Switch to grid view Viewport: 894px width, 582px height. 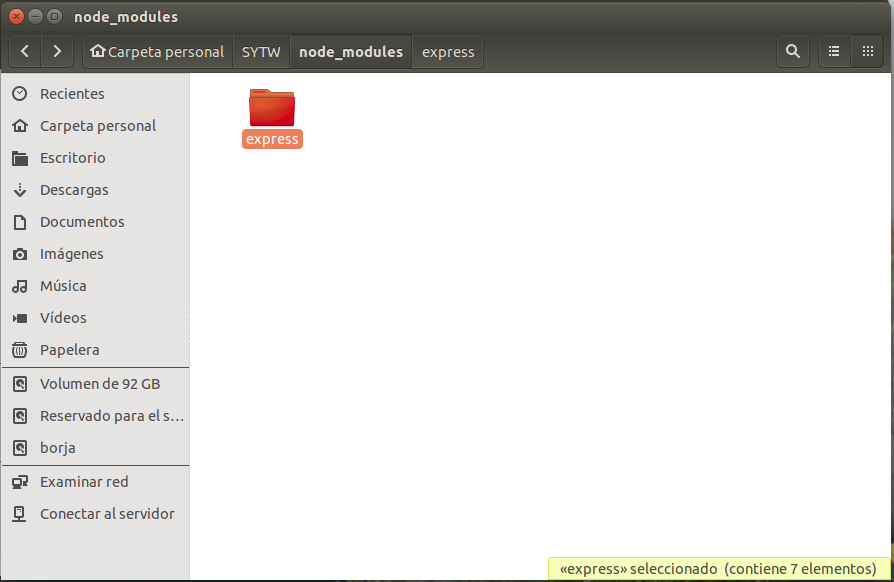868,51
